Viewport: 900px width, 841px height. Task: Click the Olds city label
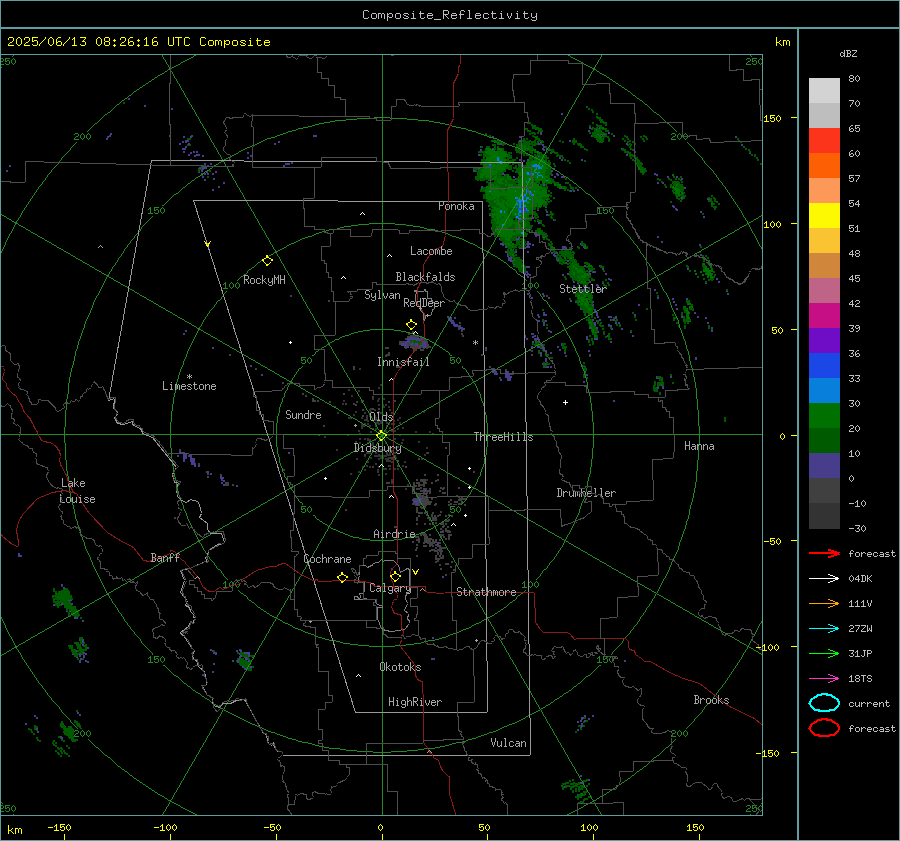[381, 417]
